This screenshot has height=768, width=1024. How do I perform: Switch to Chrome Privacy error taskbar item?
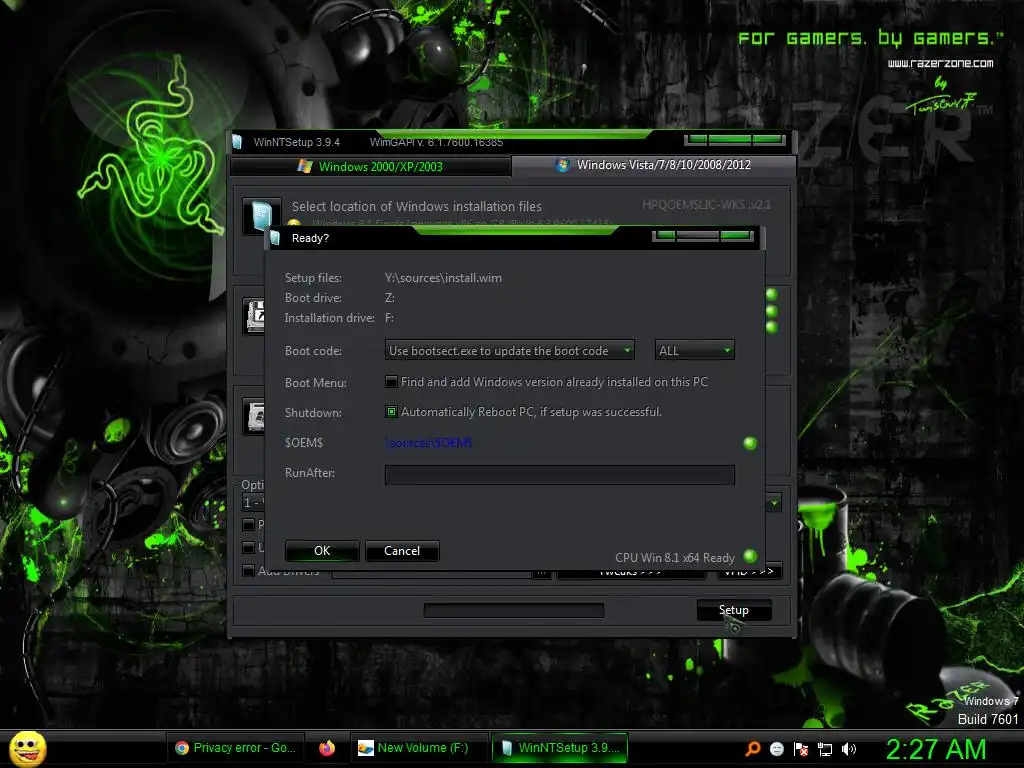tap(236, 748)
